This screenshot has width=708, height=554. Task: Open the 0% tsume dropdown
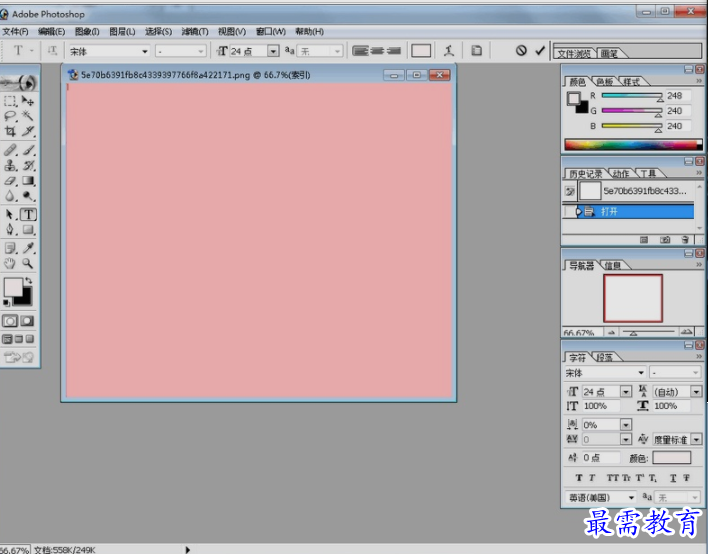coord(625,425)
